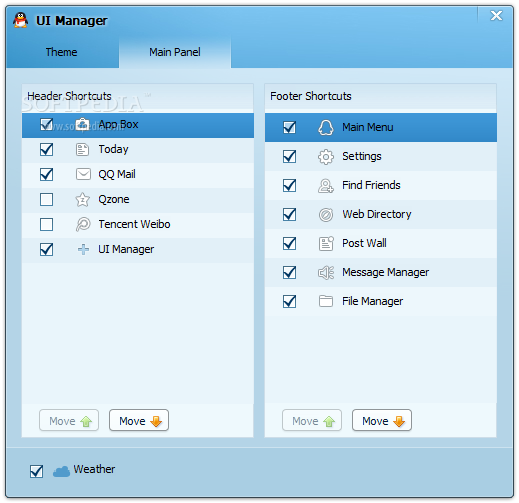Click the Today newspaper icon

(82, 149)
